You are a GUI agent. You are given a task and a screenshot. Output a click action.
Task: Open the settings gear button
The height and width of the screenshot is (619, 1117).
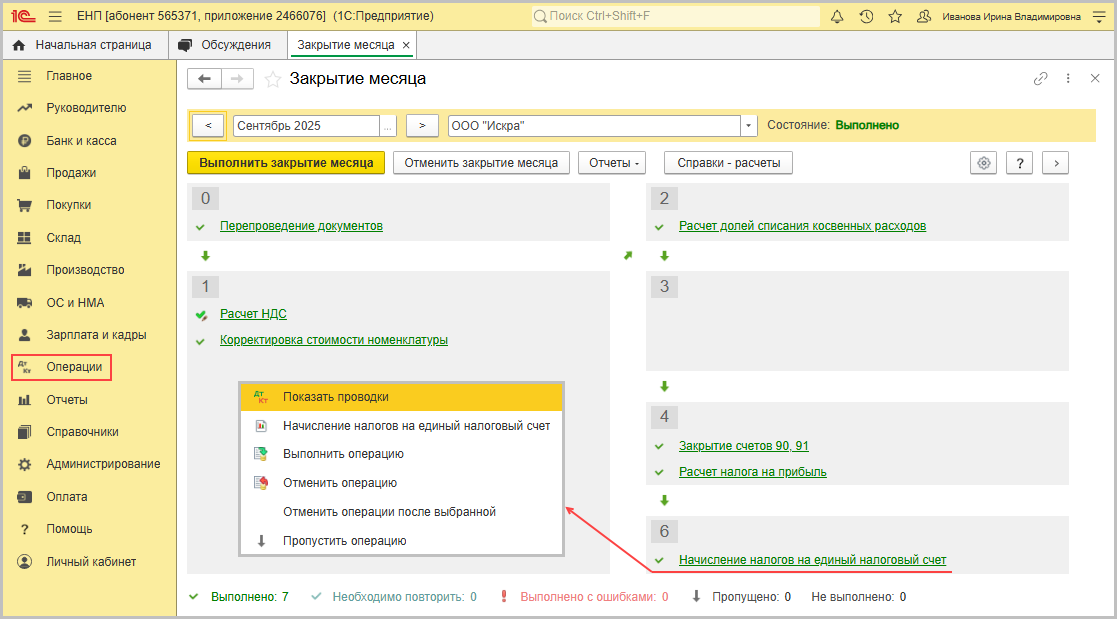pyautogui.click(x=985, y=163)
